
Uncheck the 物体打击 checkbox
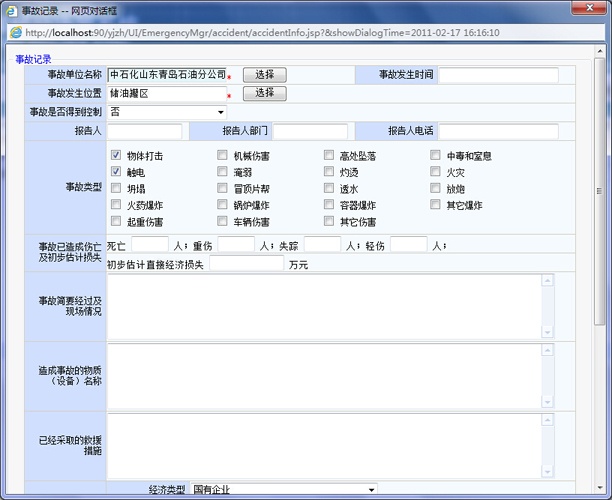(x=116, y=156)
